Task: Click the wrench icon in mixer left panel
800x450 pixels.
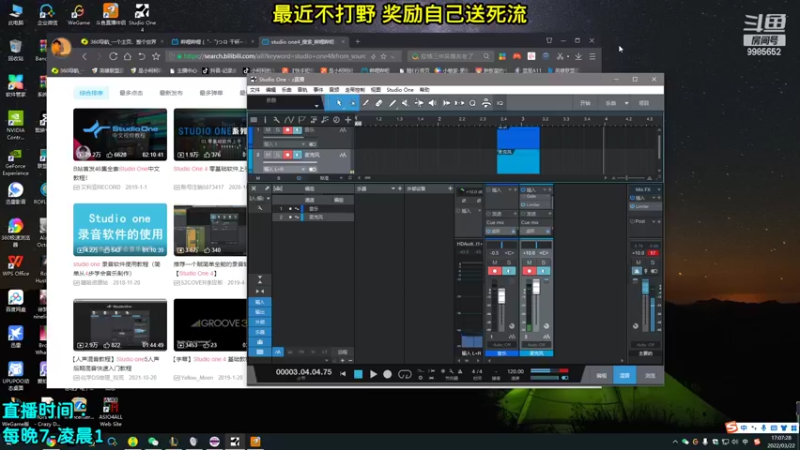Action: [x=260, y=208]
